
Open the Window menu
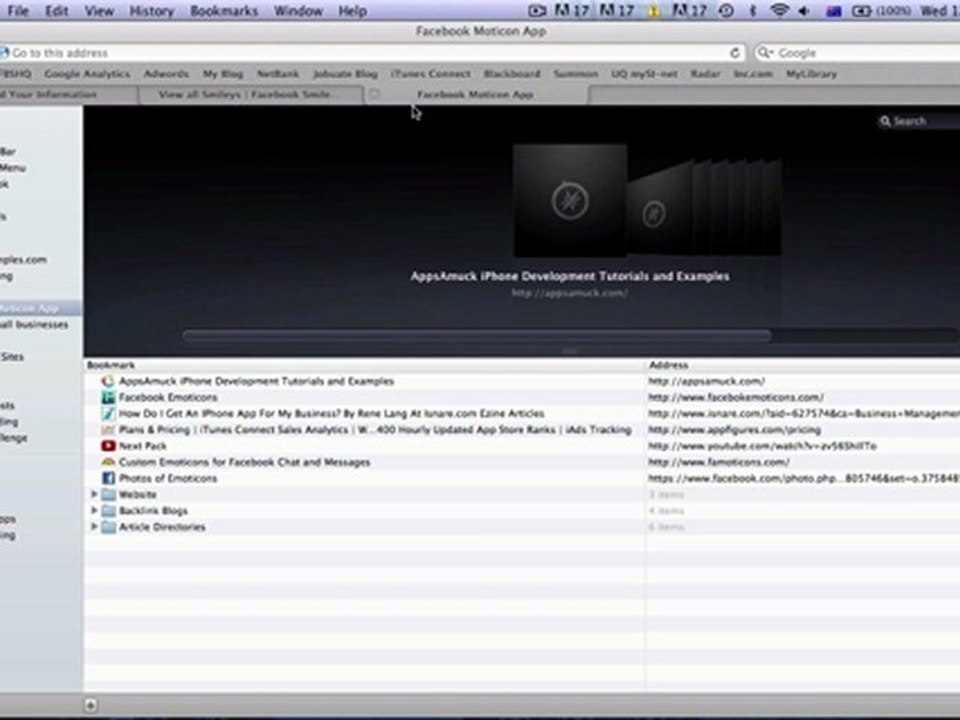pos(298,11)
